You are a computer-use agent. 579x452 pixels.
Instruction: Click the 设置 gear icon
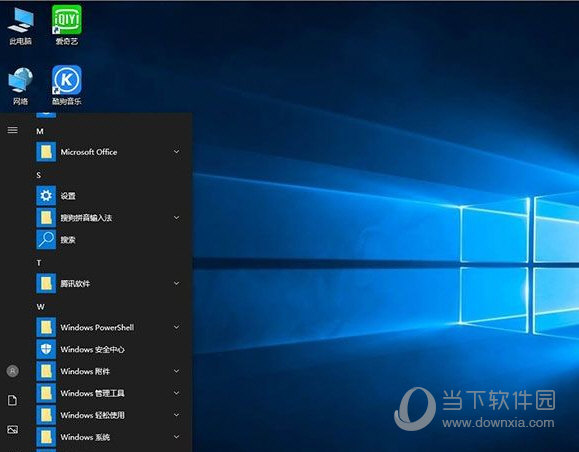coord(46,196)
